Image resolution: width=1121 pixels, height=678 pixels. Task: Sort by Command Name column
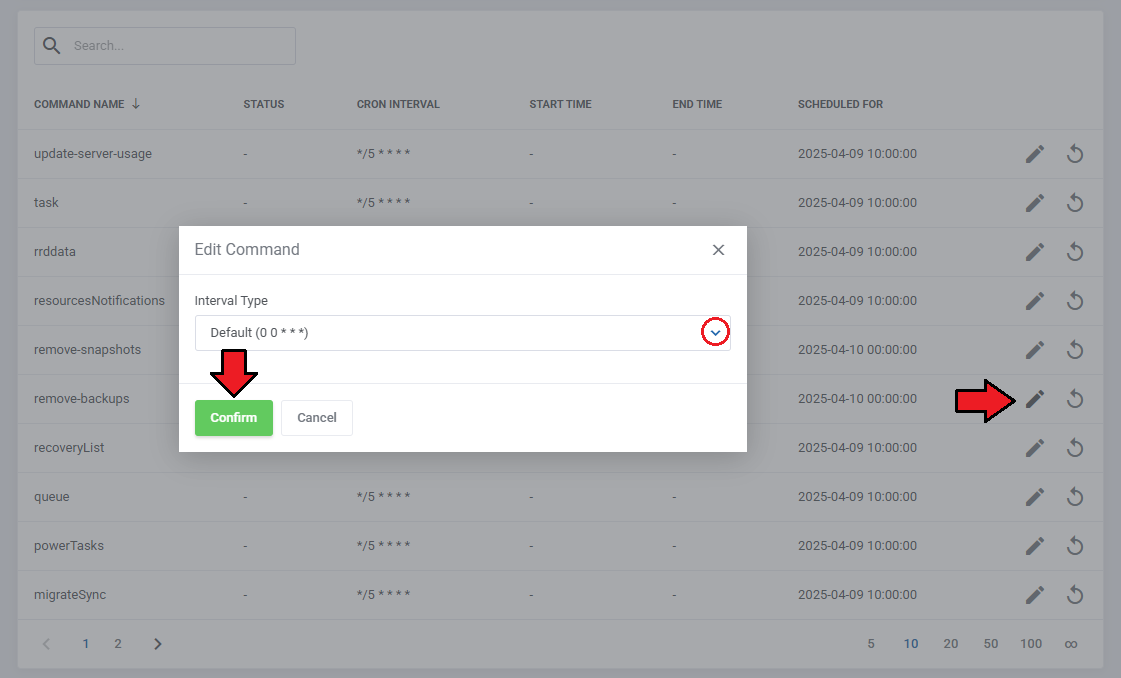click(x=87, y=104)
